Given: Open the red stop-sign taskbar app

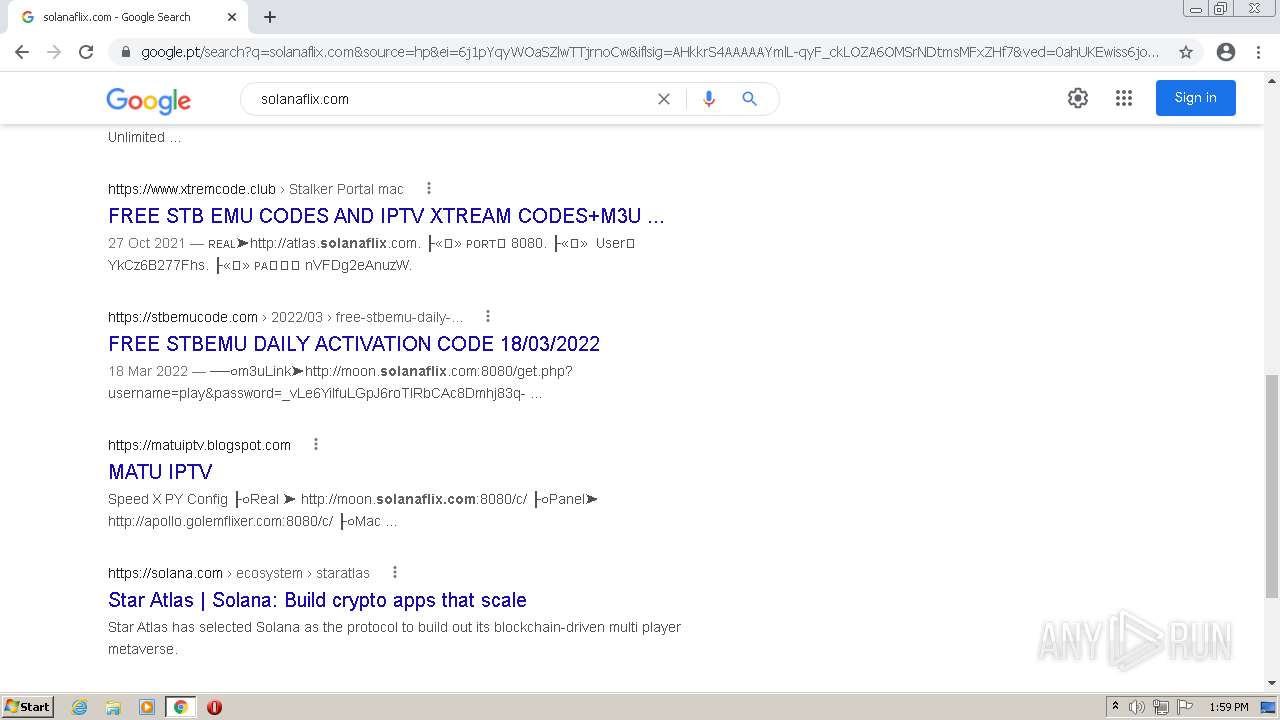Looking at the screenshot, I should point(214,707).
